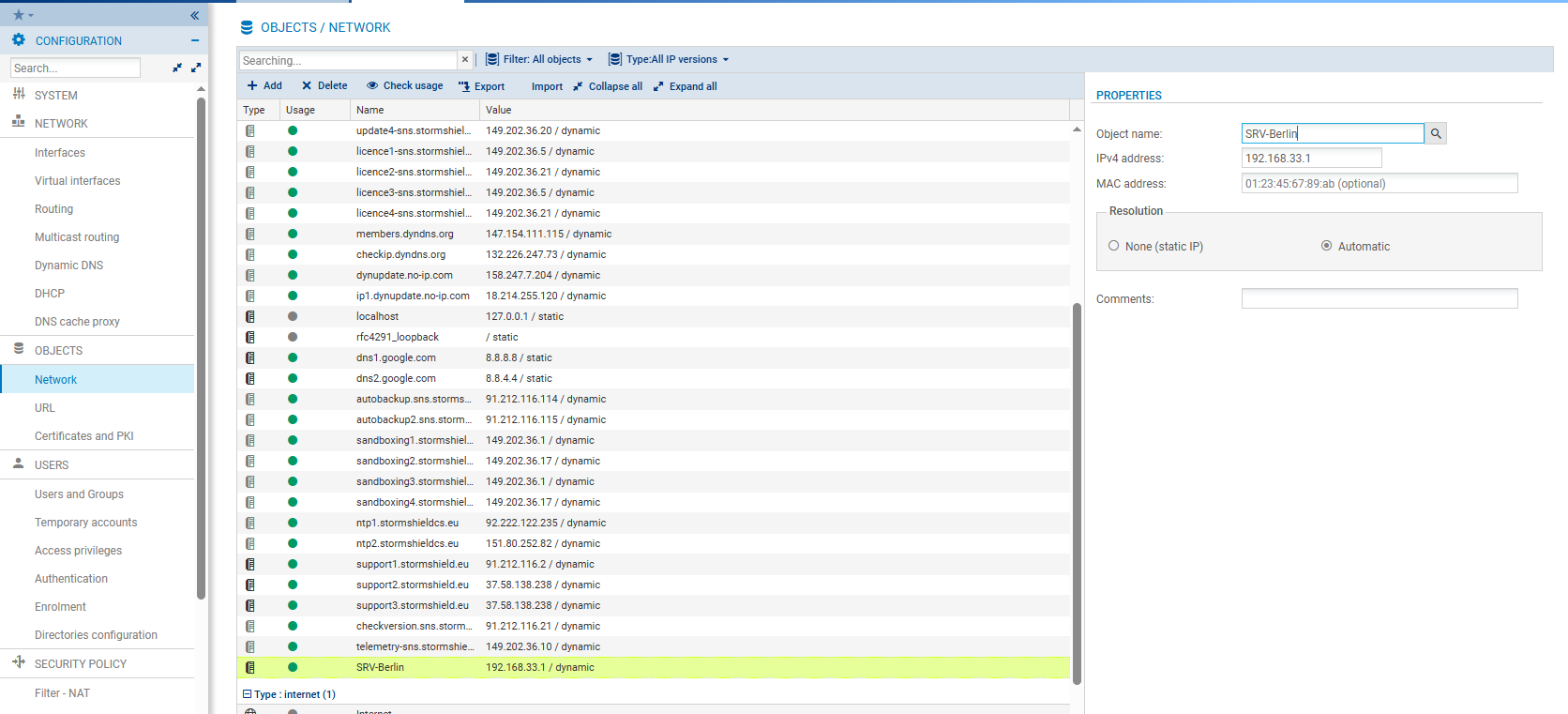Click the Add button
This screenshot has width=1568, height=714.
click(264, 85)
